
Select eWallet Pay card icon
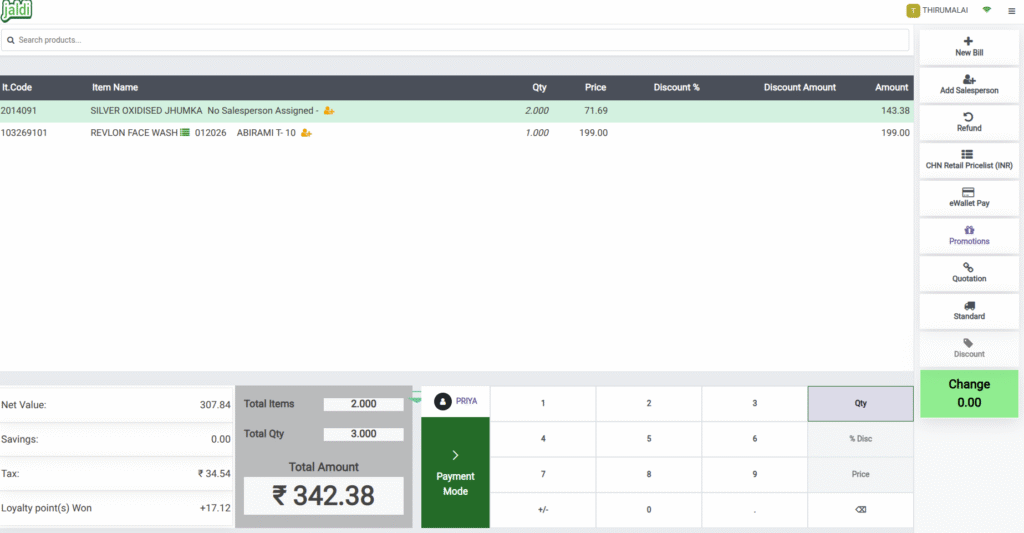pyautogui.click(x=968, y=192)
